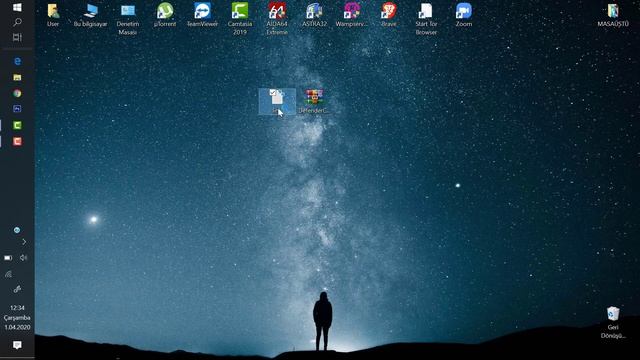Select the µTorrent desktop shortcut
640x360 pixels.
[x=165, y=15]
